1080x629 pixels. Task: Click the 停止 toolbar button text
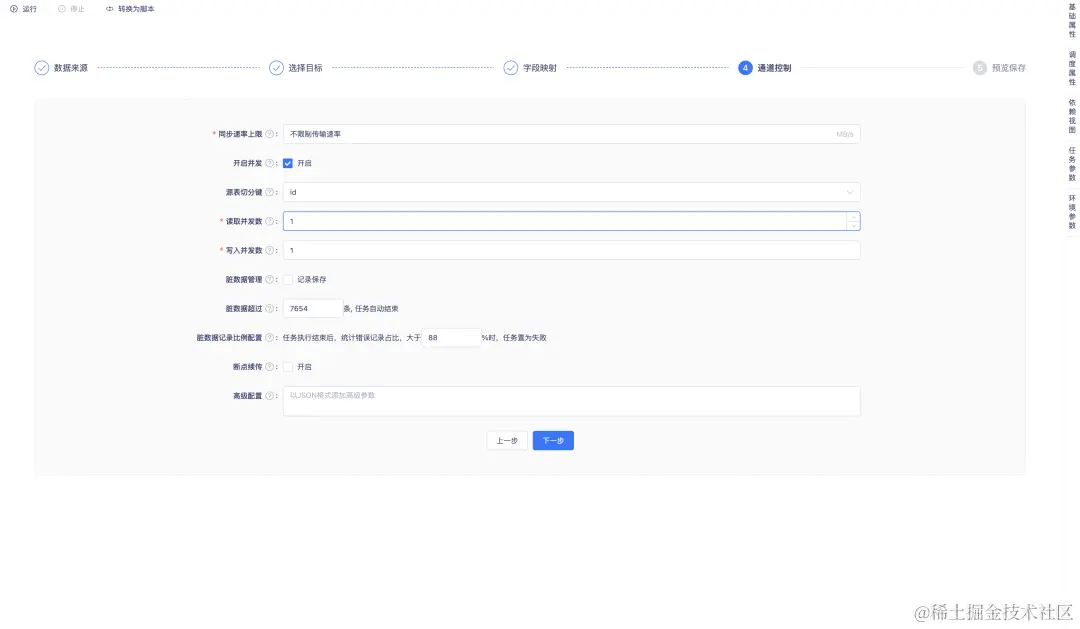(x=77, y=9)
